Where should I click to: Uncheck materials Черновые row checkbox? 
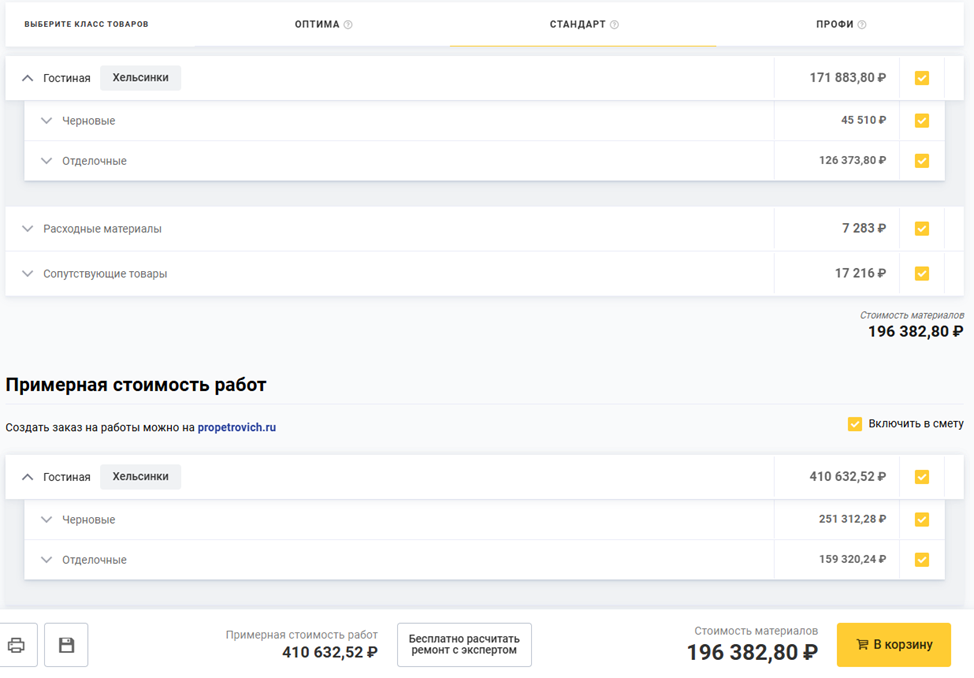pos(922,121)
